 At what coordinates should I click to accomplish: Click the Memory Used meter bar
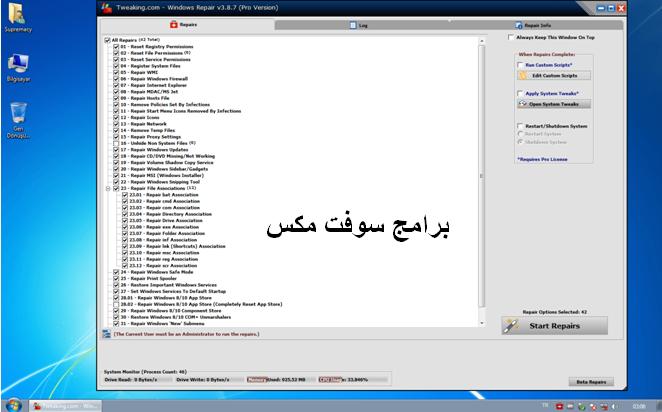(280, 379)
